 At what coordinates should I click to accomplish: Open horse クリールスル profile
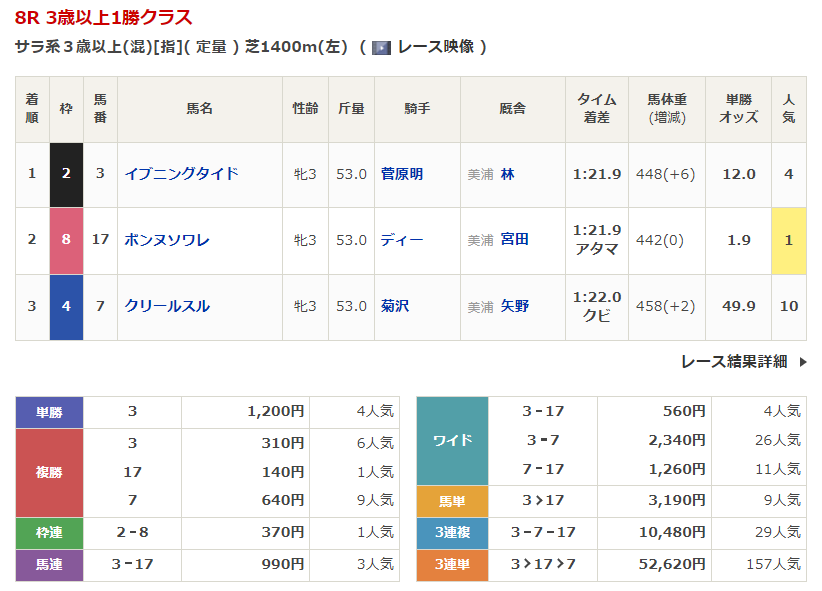[167, 306]
